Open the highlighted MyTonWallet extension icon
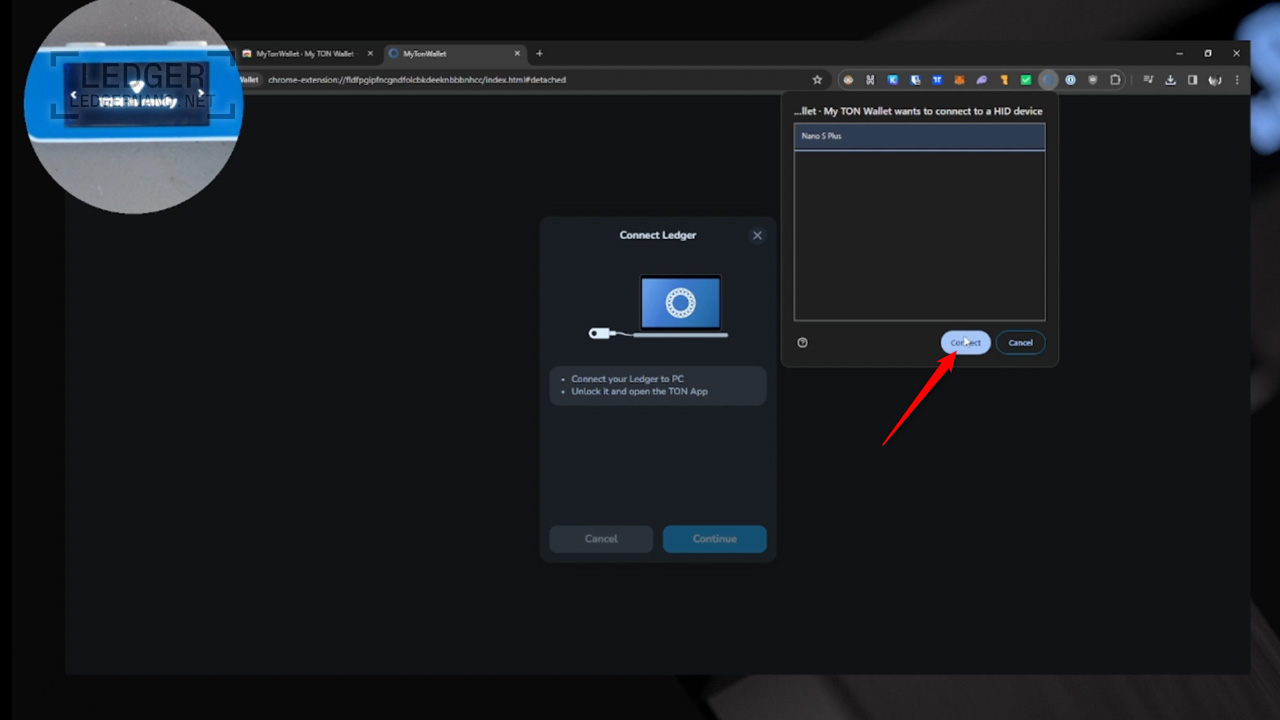The height and width of the screenshot is (720, 1280). tap(1048, 80)
